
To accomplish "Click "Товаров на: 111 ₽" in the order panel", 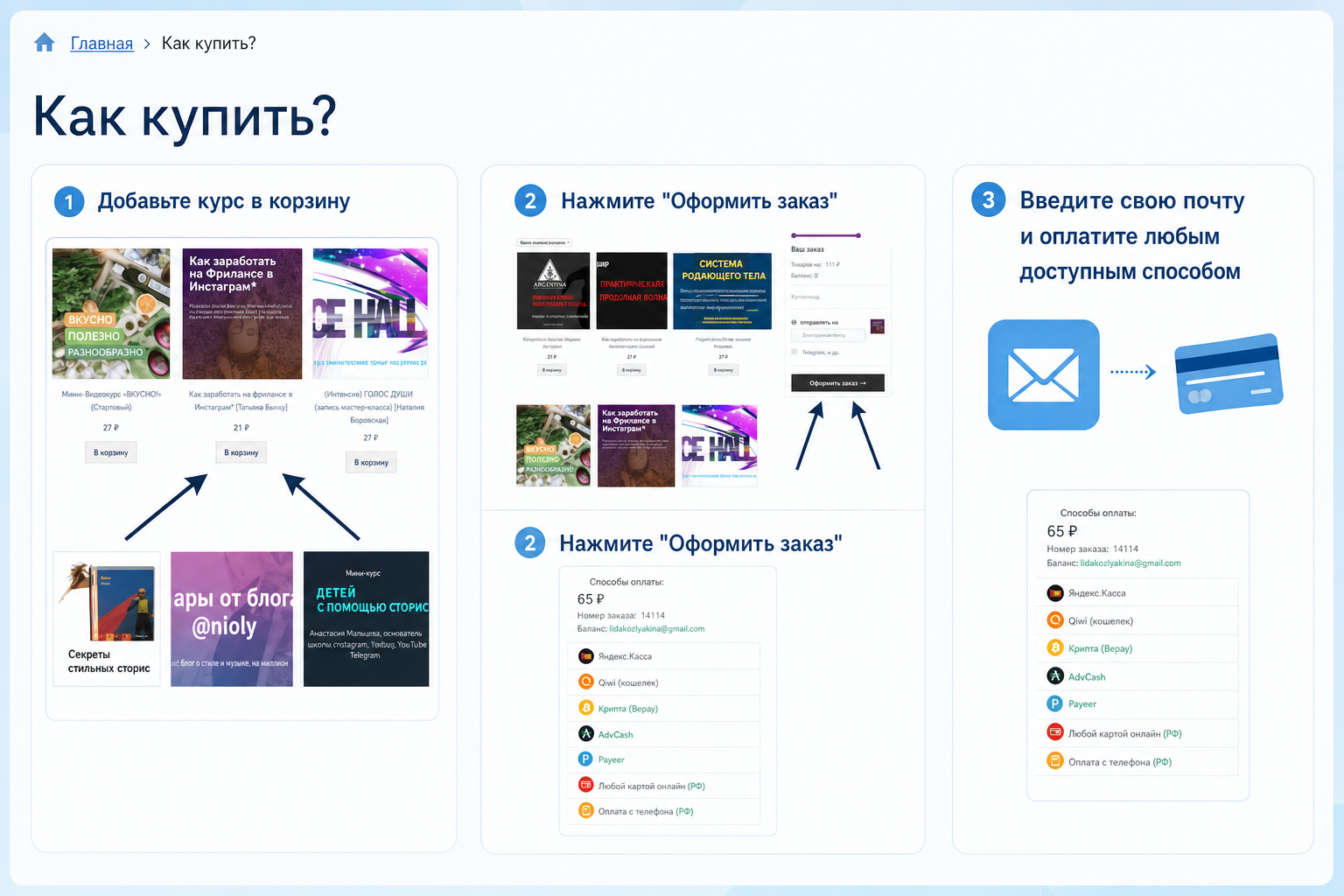I will pos(815,264).
